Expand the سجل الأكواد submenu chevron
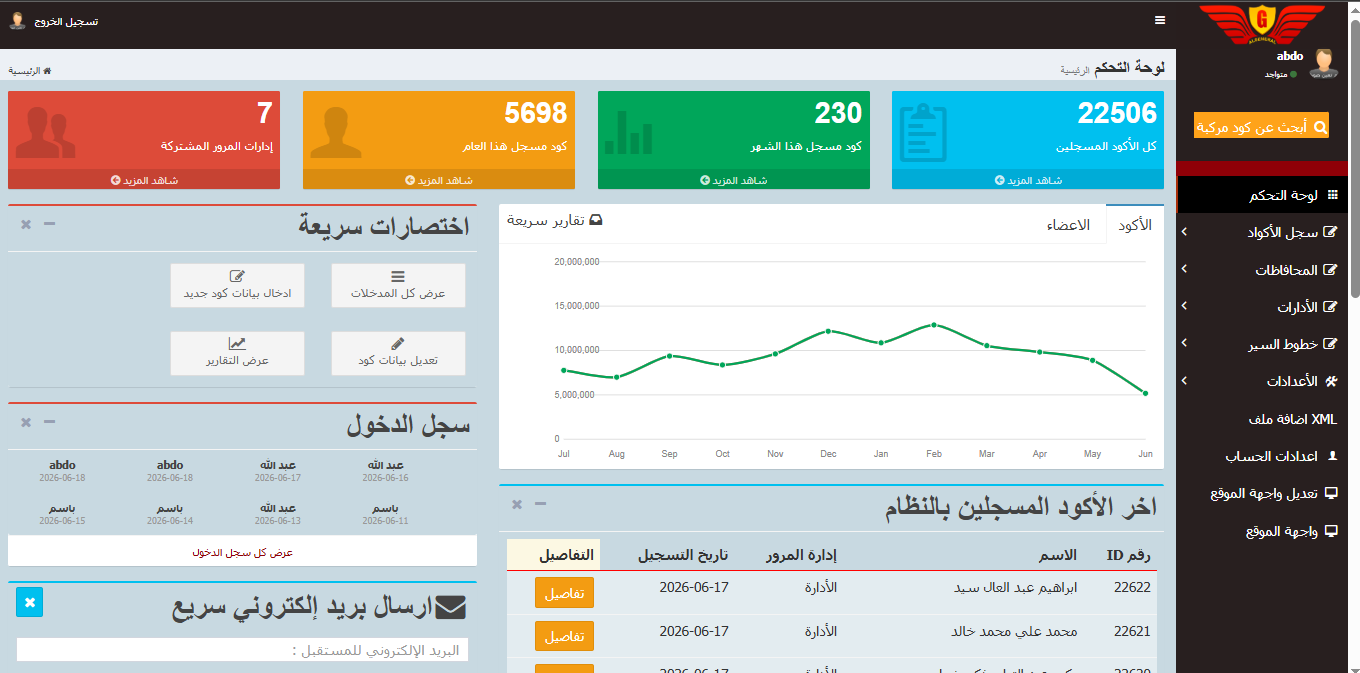Screen dimensions: 1360x673 (1184, 232)
